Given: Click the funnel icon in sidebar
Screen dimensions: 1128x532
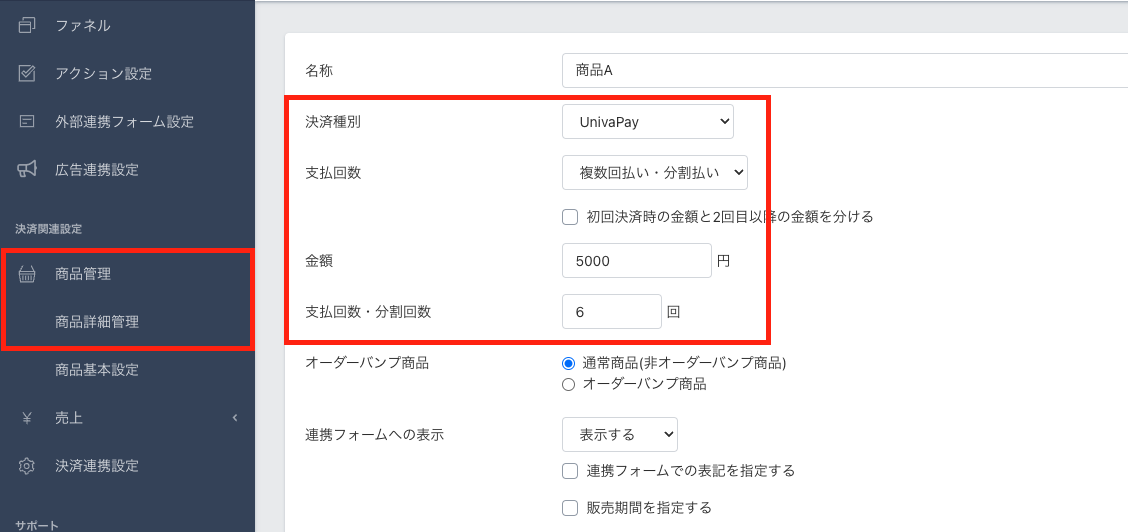Looking at the screenshot, I should pyautogui.click(x=27, y=25).
